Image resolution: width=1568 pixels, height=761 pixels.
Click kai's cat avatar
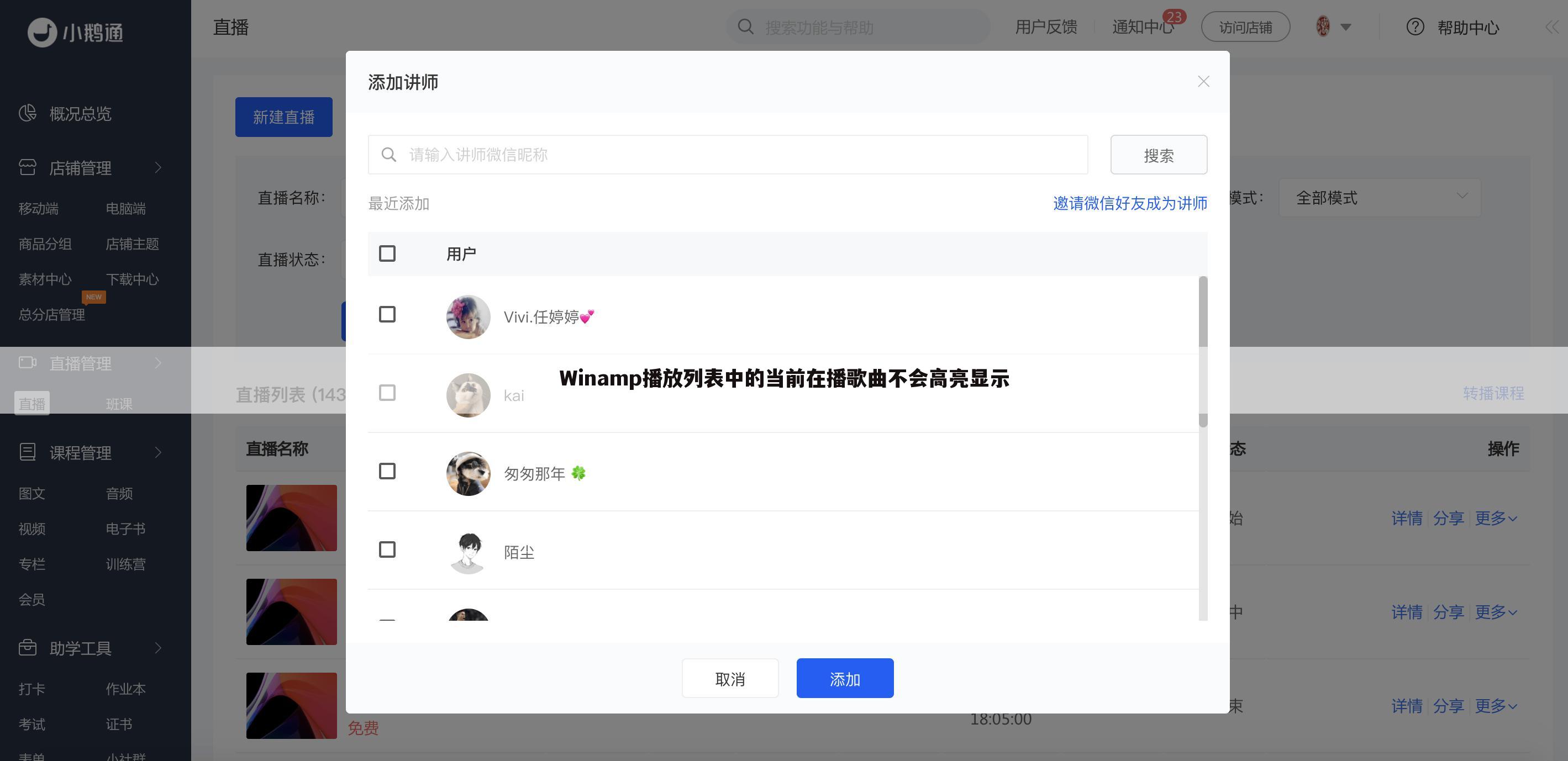click(468, 395)
